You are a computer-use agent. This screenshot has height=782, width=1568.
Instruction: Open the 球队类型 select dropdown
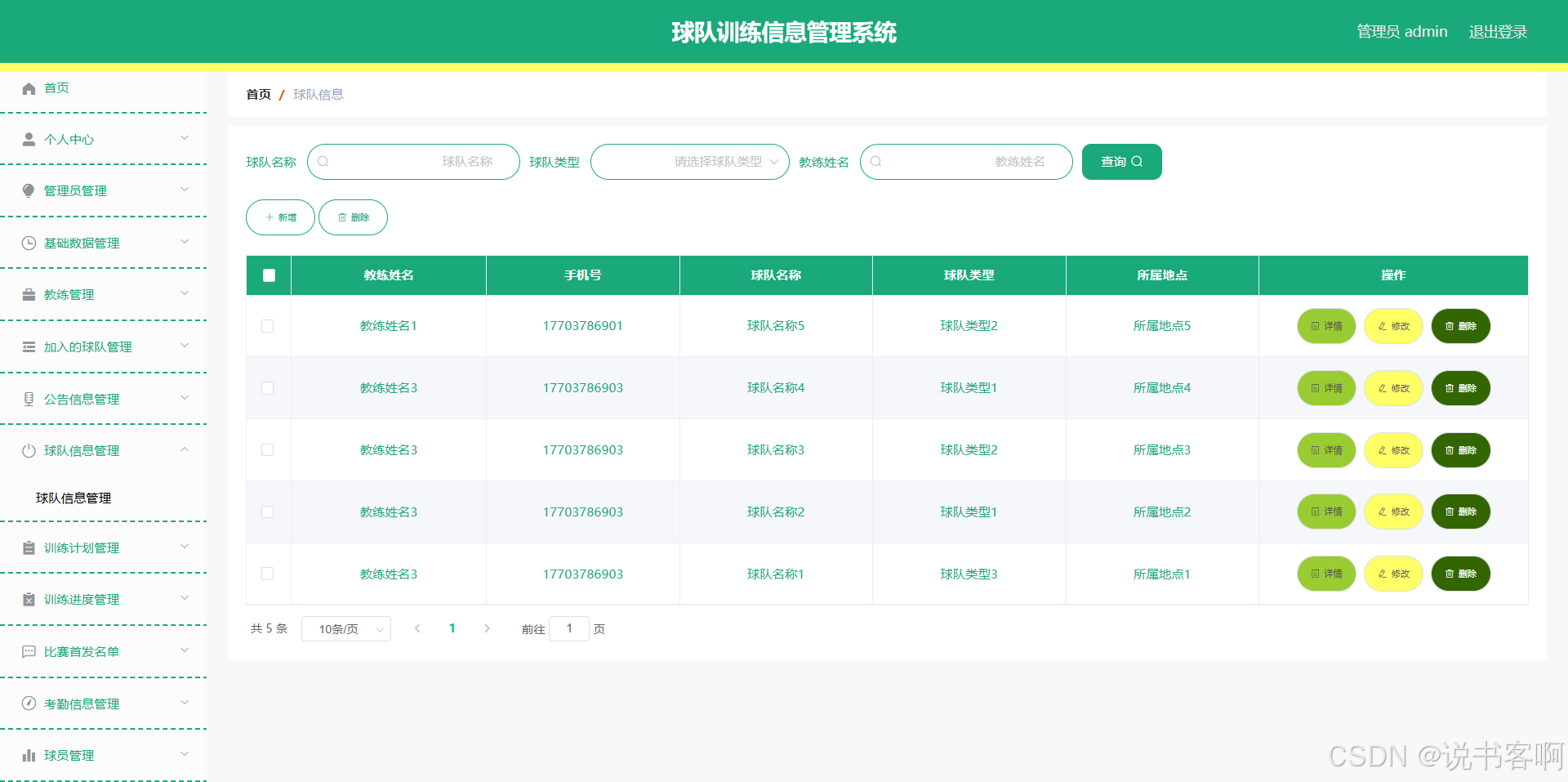690,162
